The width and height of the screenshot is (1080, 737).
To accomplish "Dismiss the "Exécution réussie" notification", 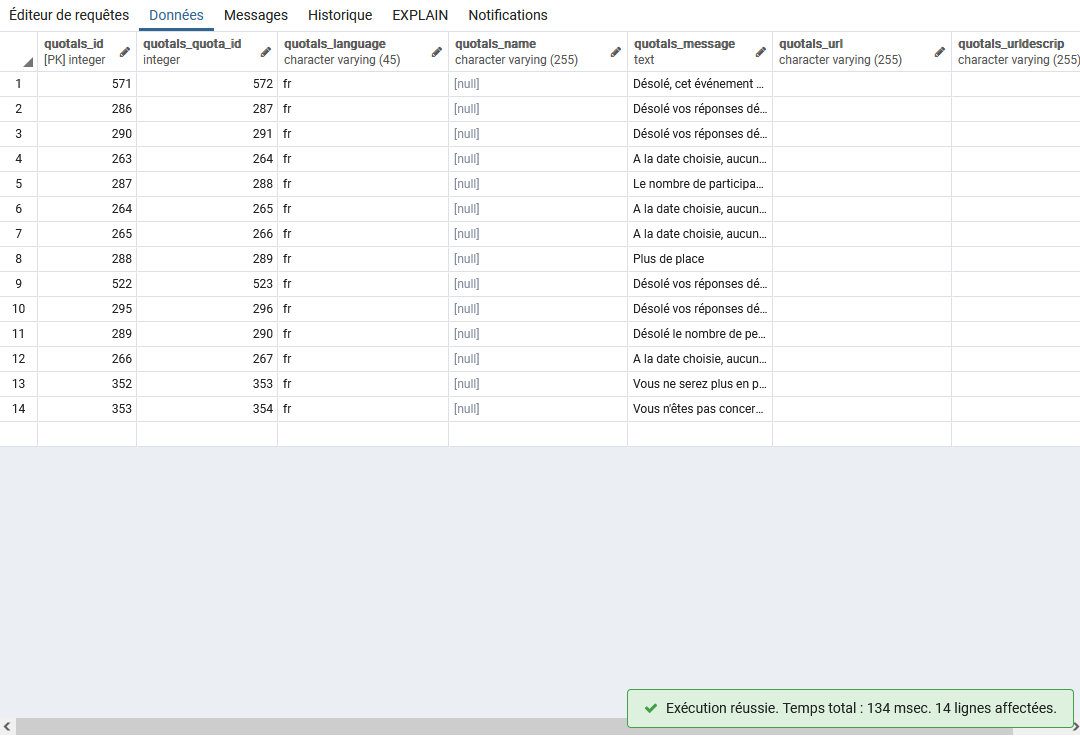I will click(850, 708).
